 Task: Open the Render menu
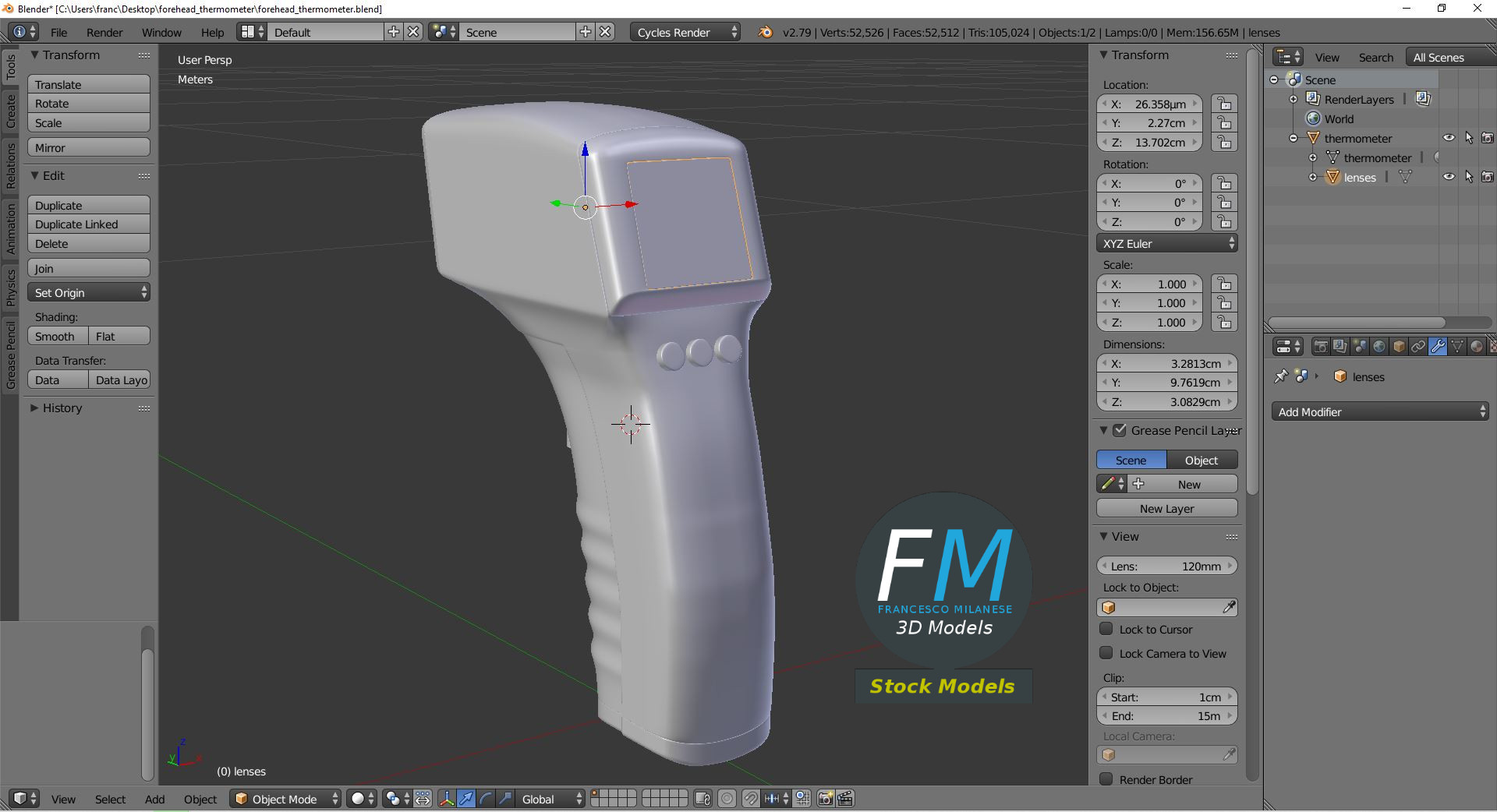tap(104, 32)
